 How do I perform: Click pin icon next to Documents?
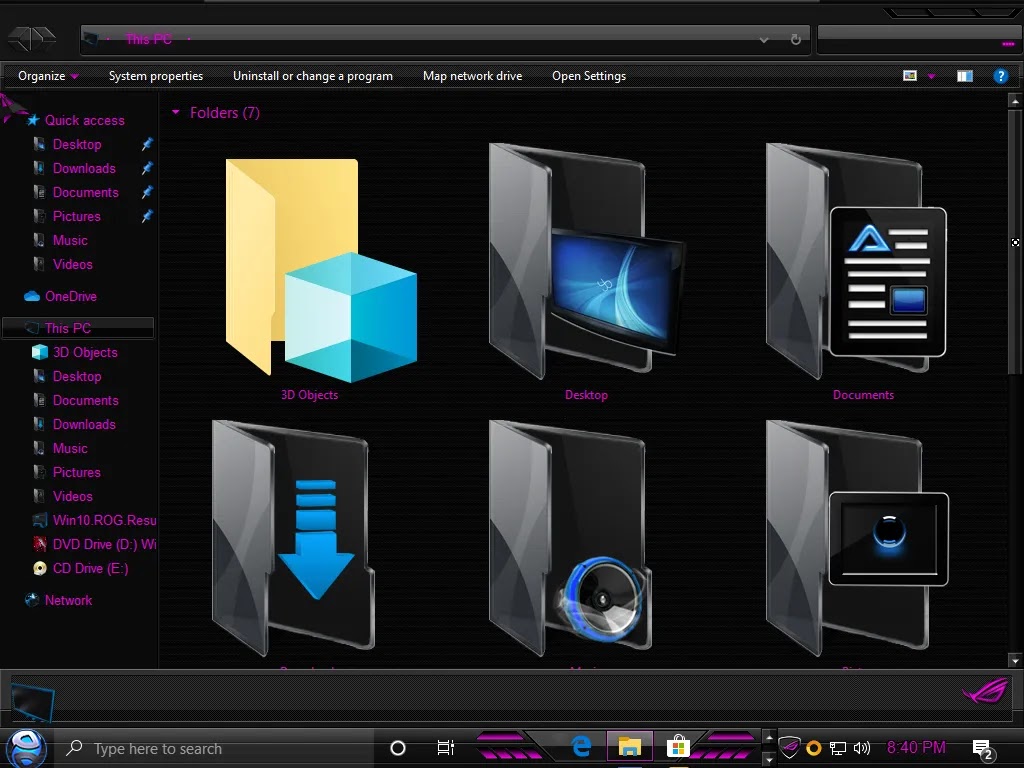(147, 193)
